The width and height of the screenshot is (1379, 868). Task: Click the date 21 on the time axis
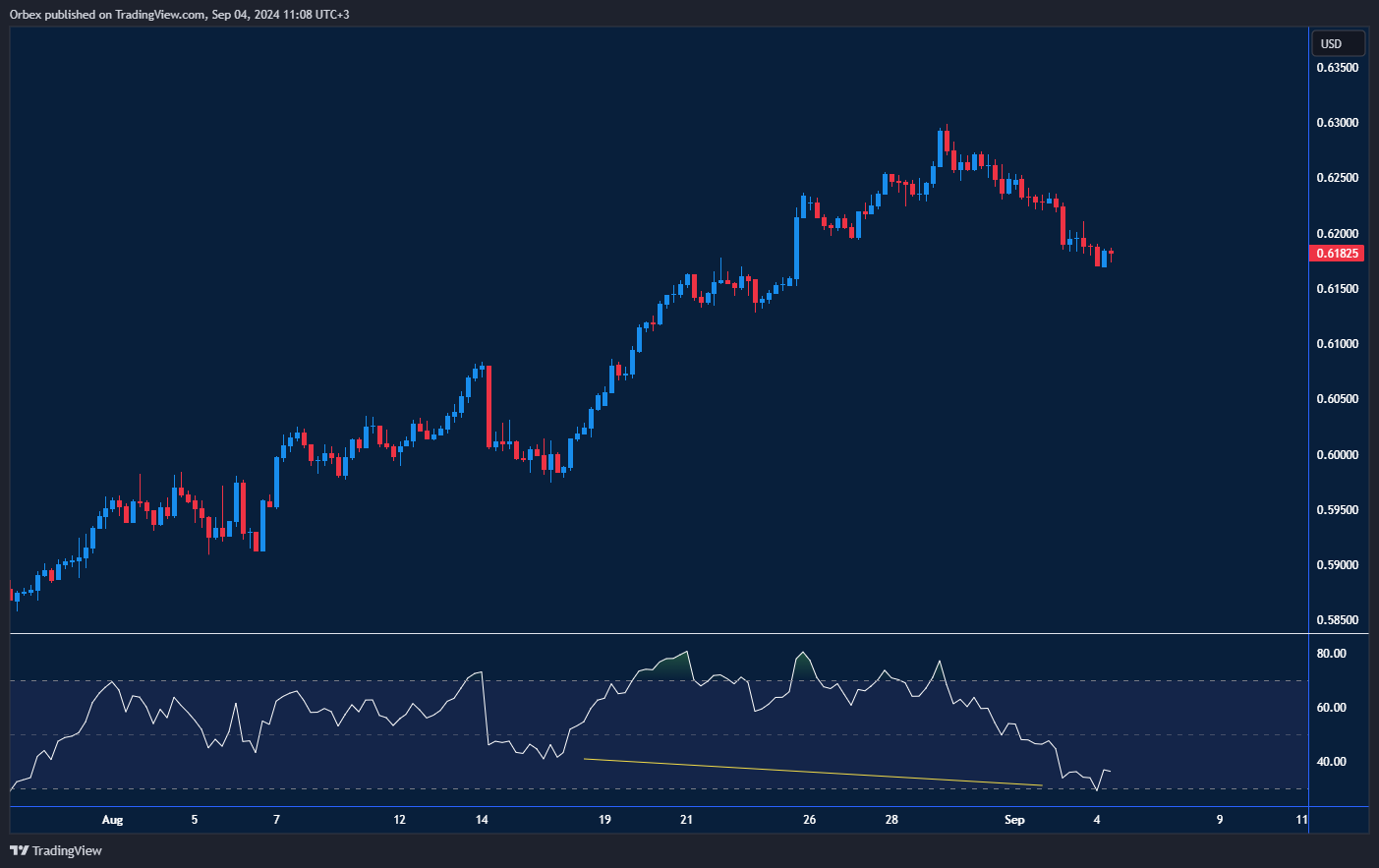pos(685,819)
